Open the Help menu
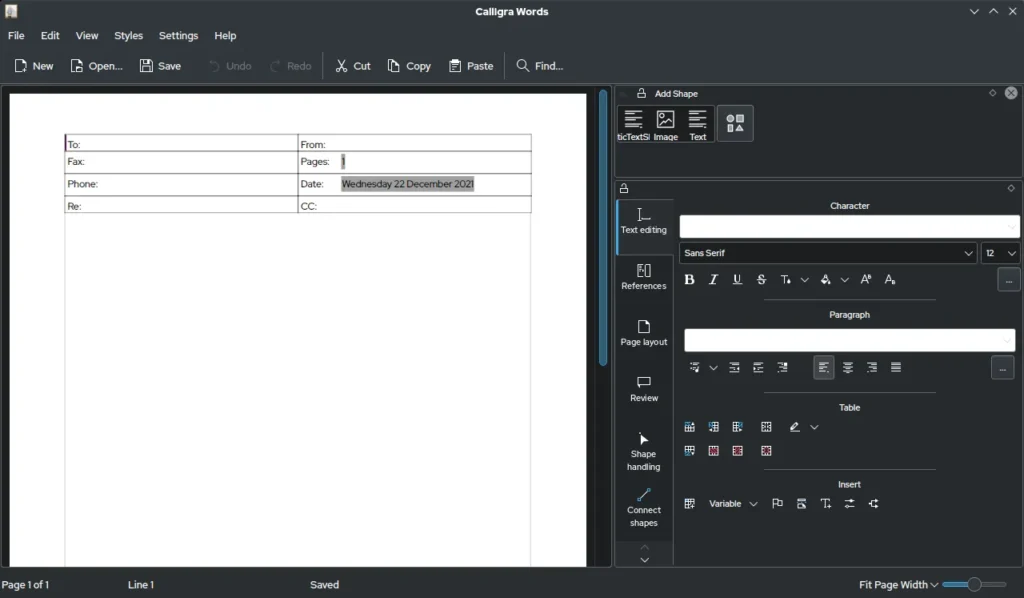This screenshot has height=598, width=1024. coord(225,36)
